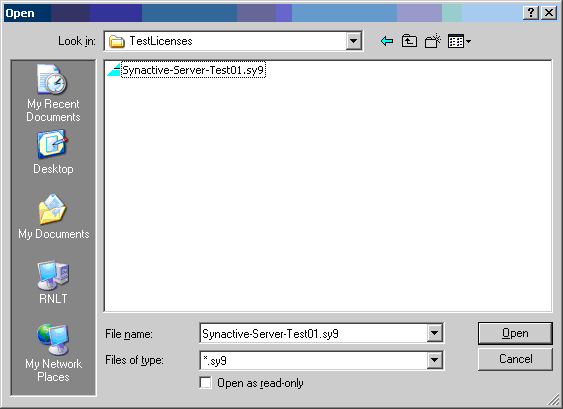Click into the File name text field

click(x=314, y=334)
